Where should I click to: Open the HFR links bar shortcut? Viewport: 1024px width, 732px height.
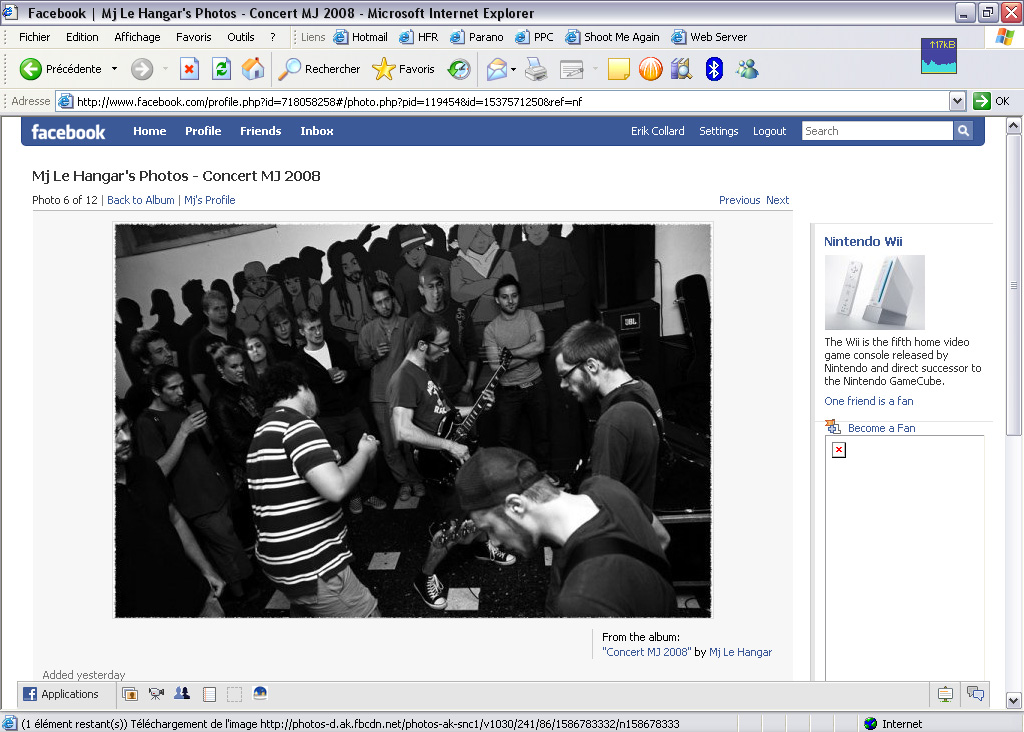(x=419, y=37)
